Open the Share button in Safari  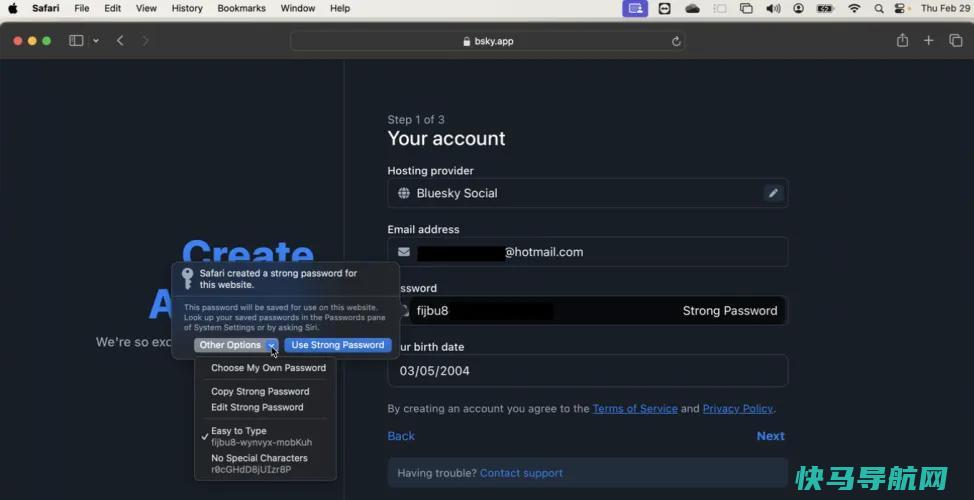902,40
